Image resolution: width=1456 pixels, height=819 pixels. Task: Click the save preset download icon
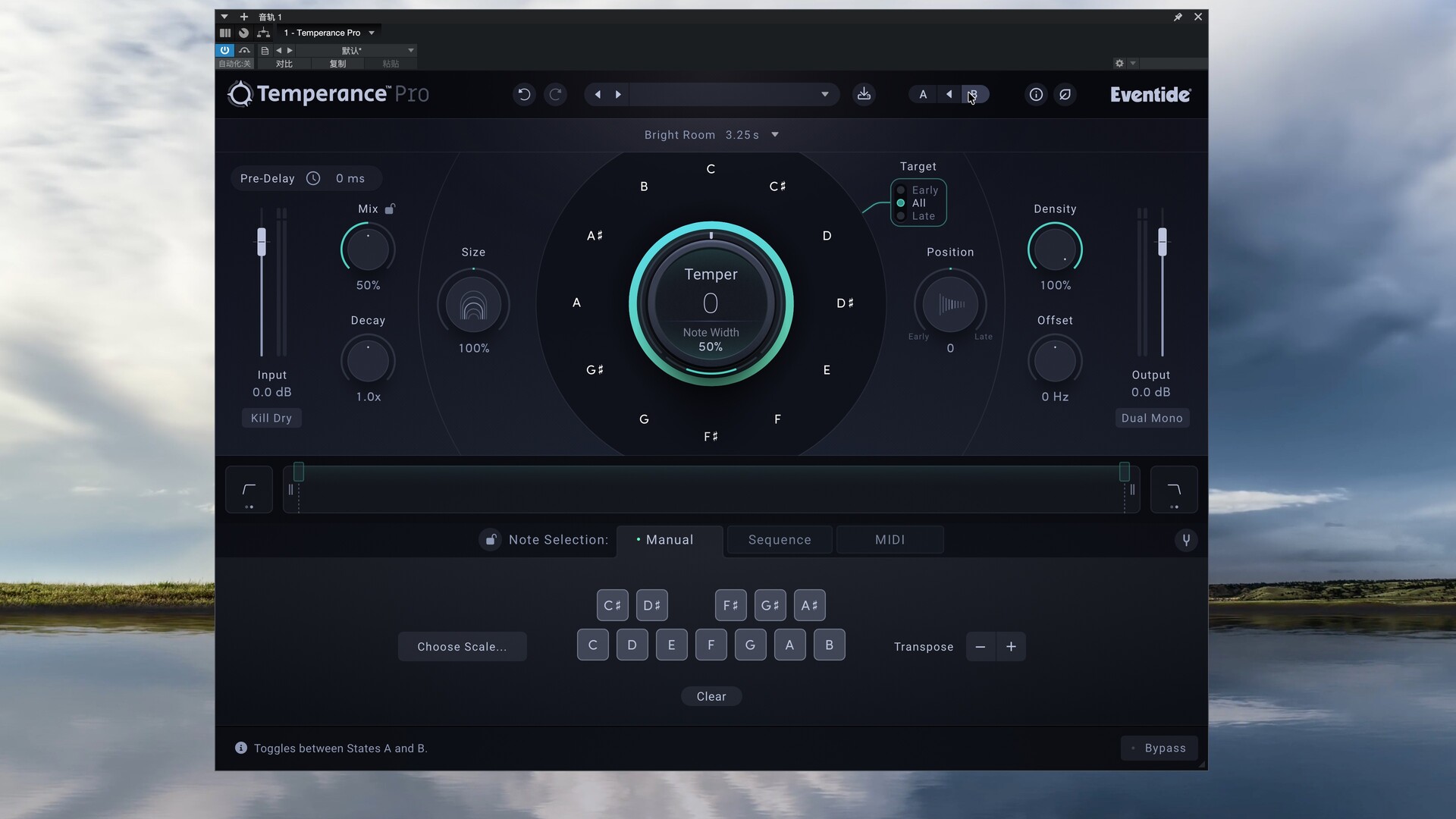pos(864,94)
